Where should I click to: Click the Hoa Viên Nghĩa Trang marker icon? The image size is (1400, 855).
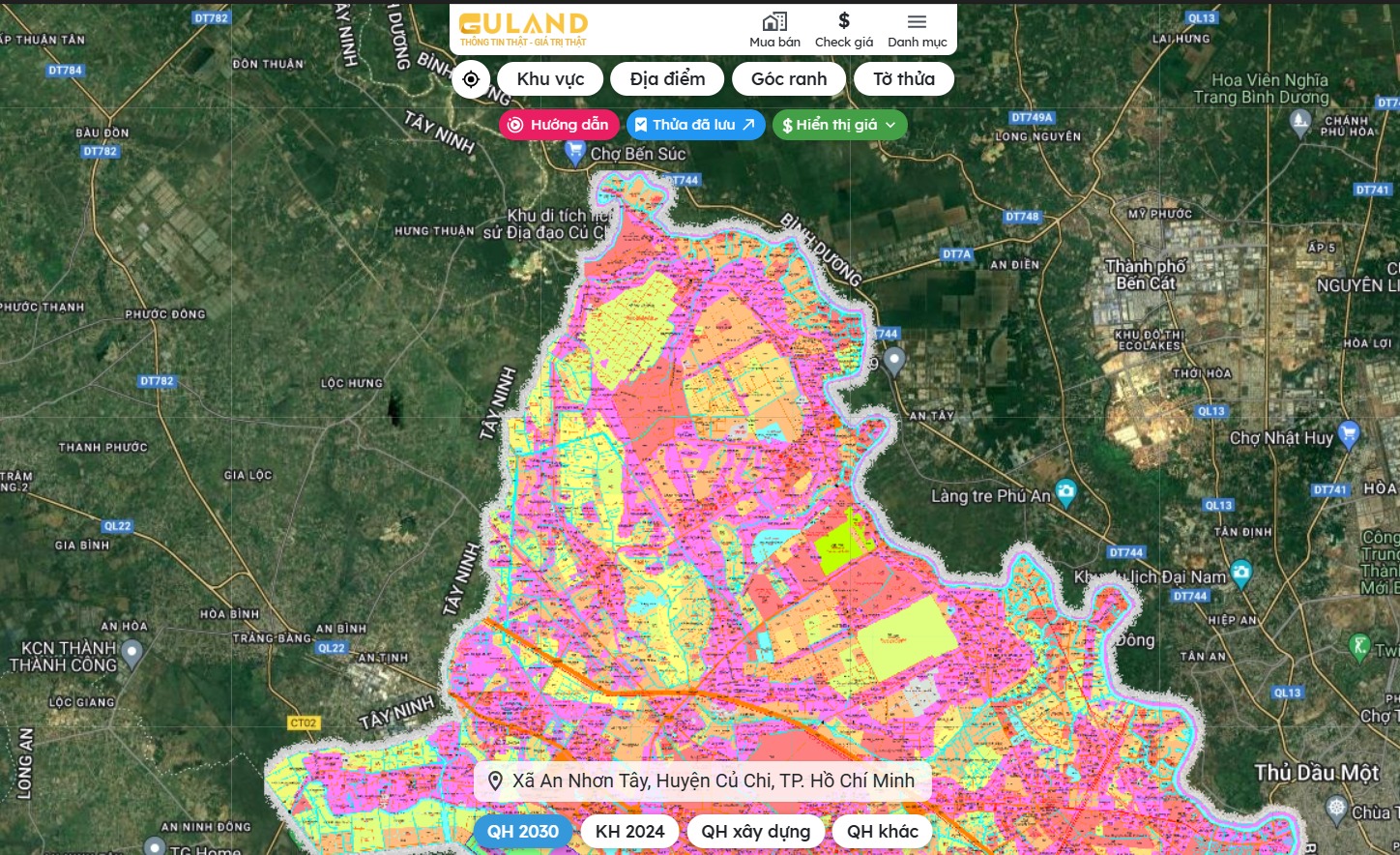point(1300,121)
